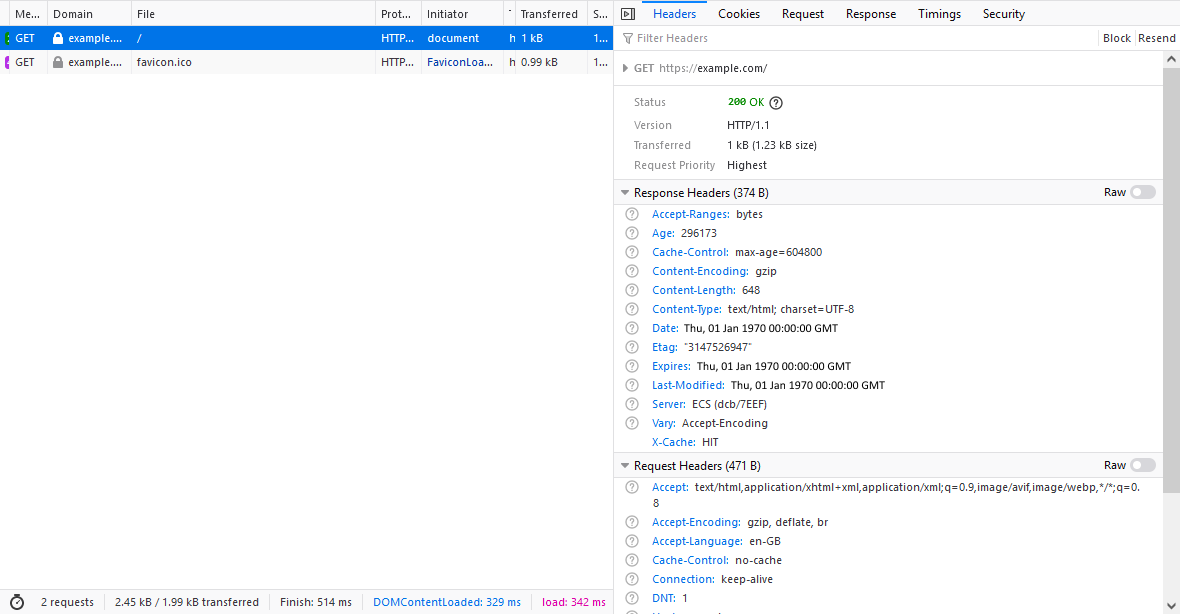Toggle Raw view for Response Headers
This screenshot has height=614, width=1180.
pyautogui.click(x=1143, y=191)
